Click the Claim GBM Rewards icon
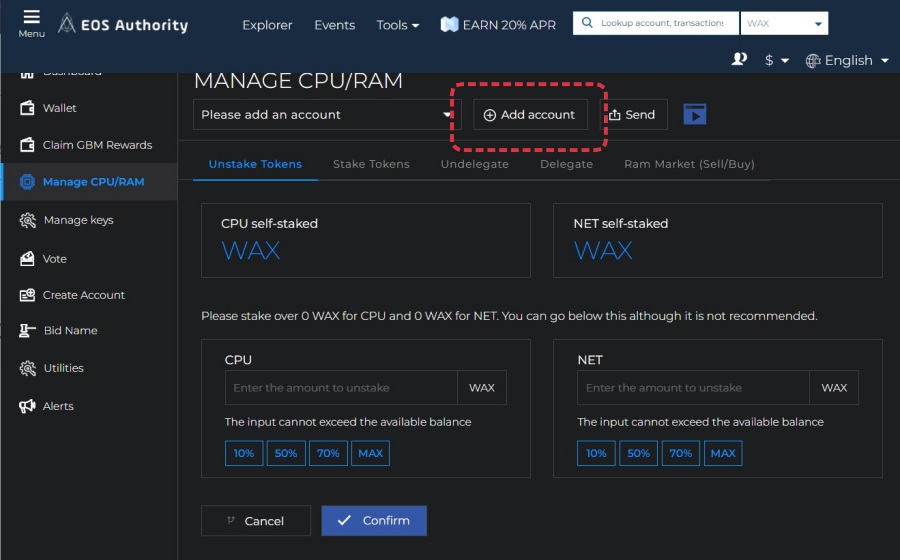The height and width of the screenshot is (560, 900). pos(27,145)
